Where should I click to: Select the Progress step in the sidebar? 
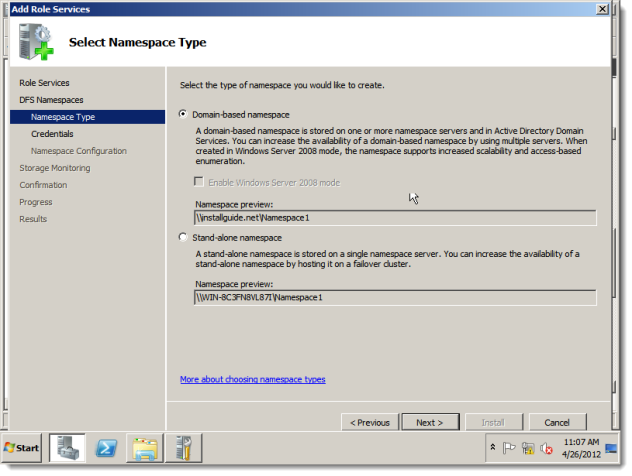click(x=36, y=202)
